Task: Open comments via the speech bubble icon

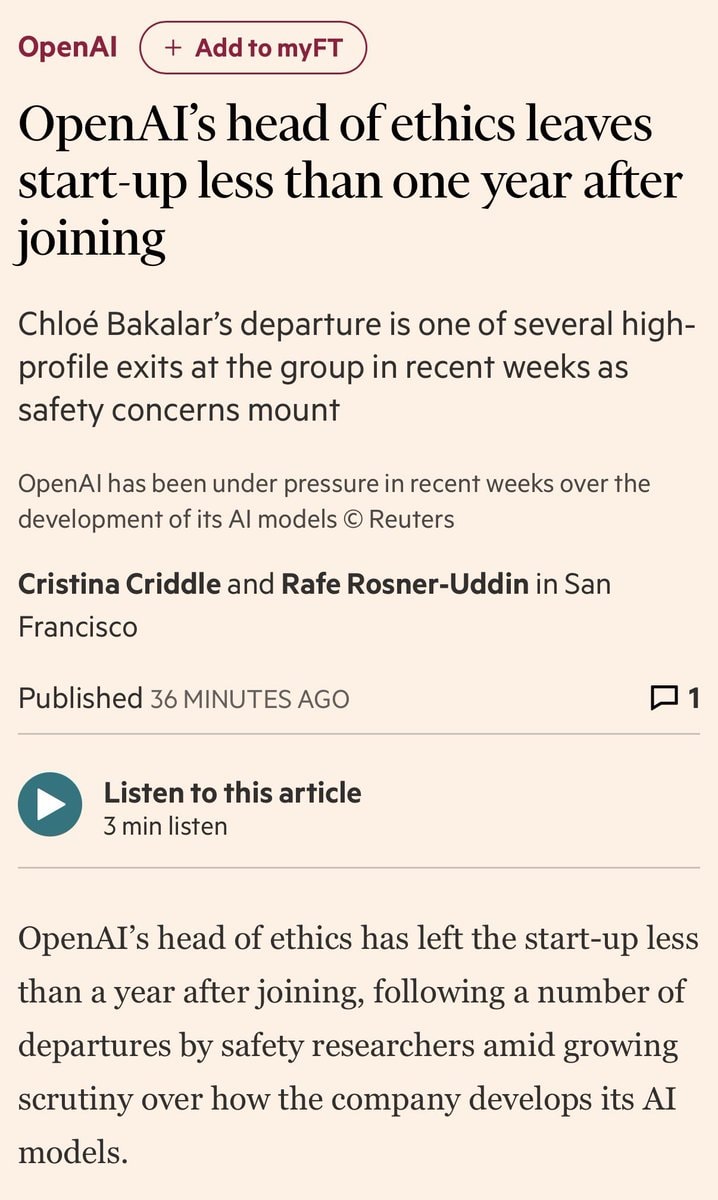Action: [664, 697]
